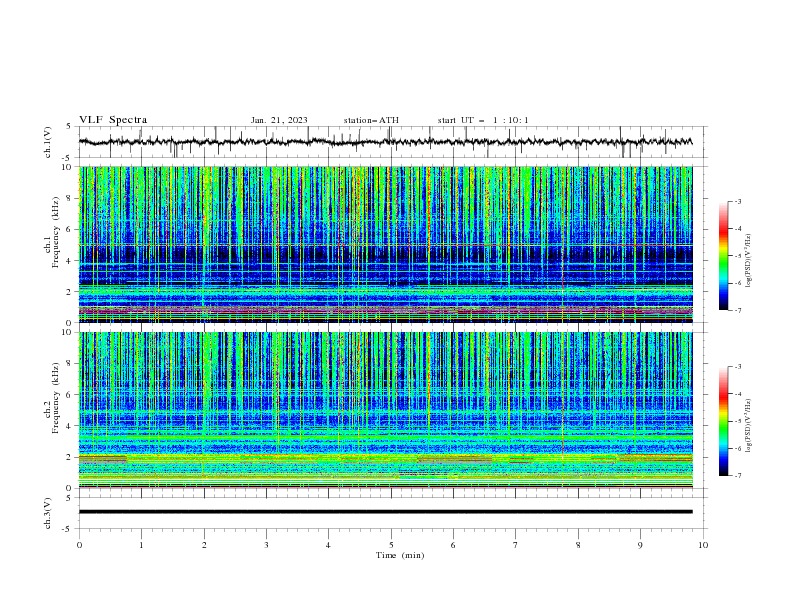Select the date Jan. 21, 2023
The image size is (792, 612).
pyautogui.click(x=279, y=120)
